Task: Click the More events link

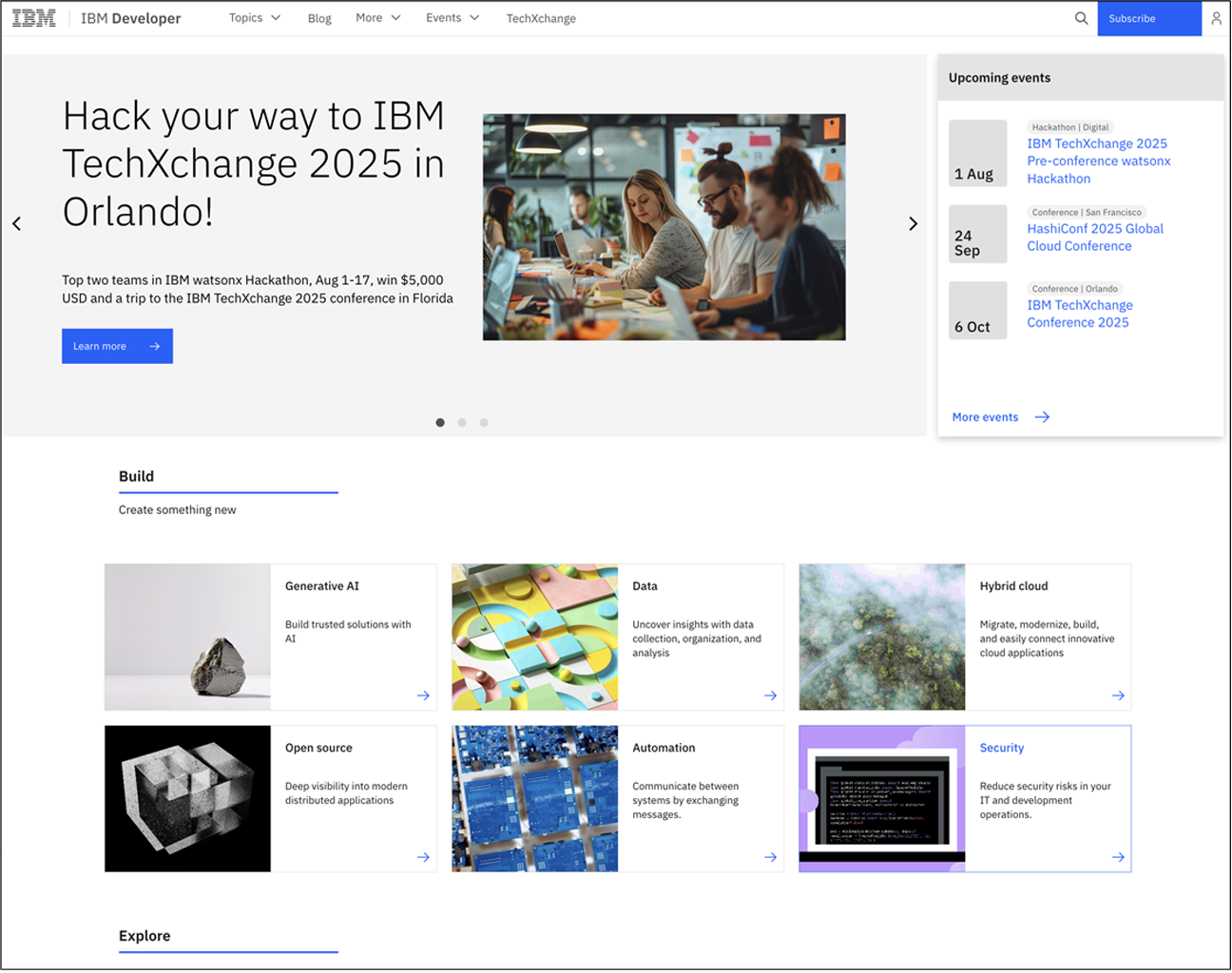Action: [985, 417]
